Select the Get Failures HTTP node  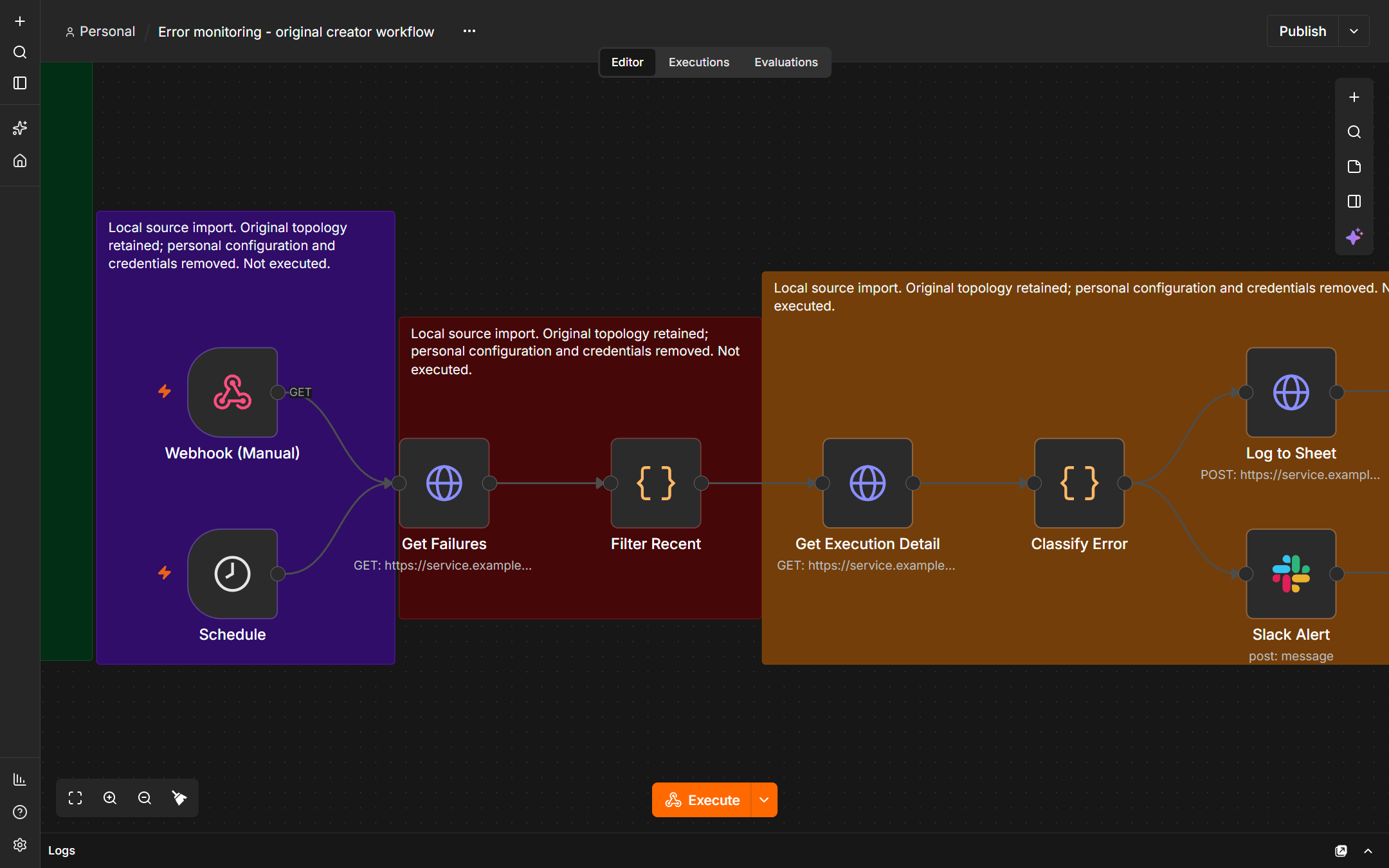[444, 483]
